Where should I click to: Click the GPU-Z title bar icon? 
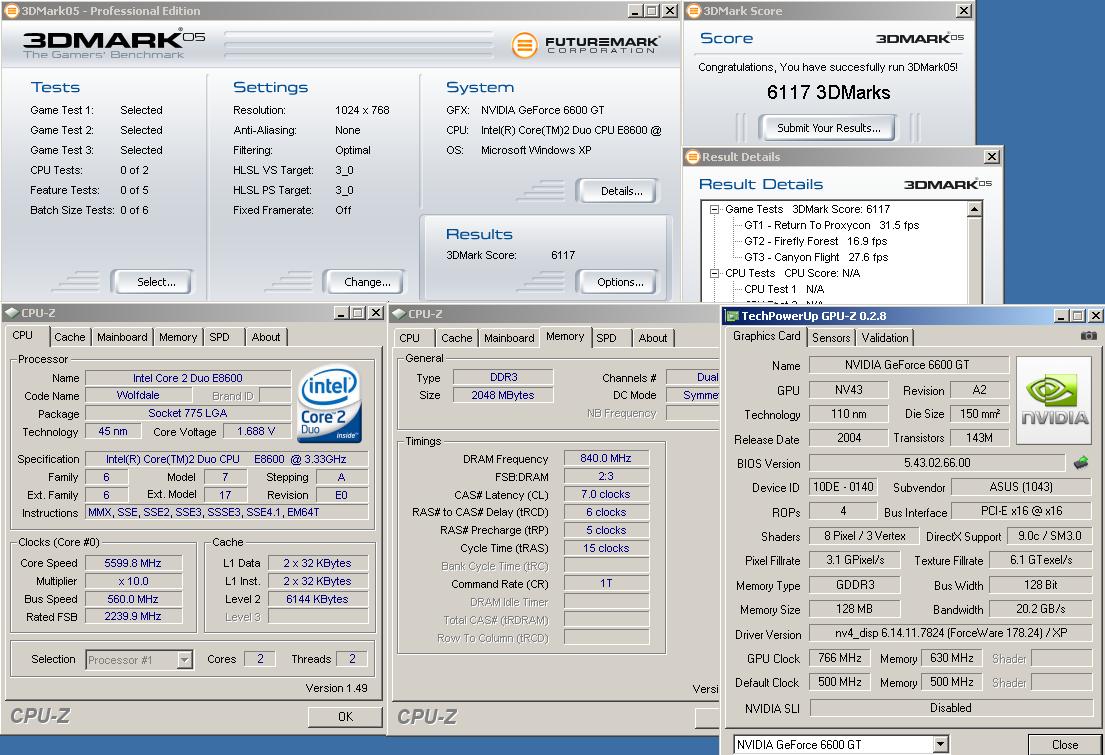pyautogui.click(x=732, y=316)
